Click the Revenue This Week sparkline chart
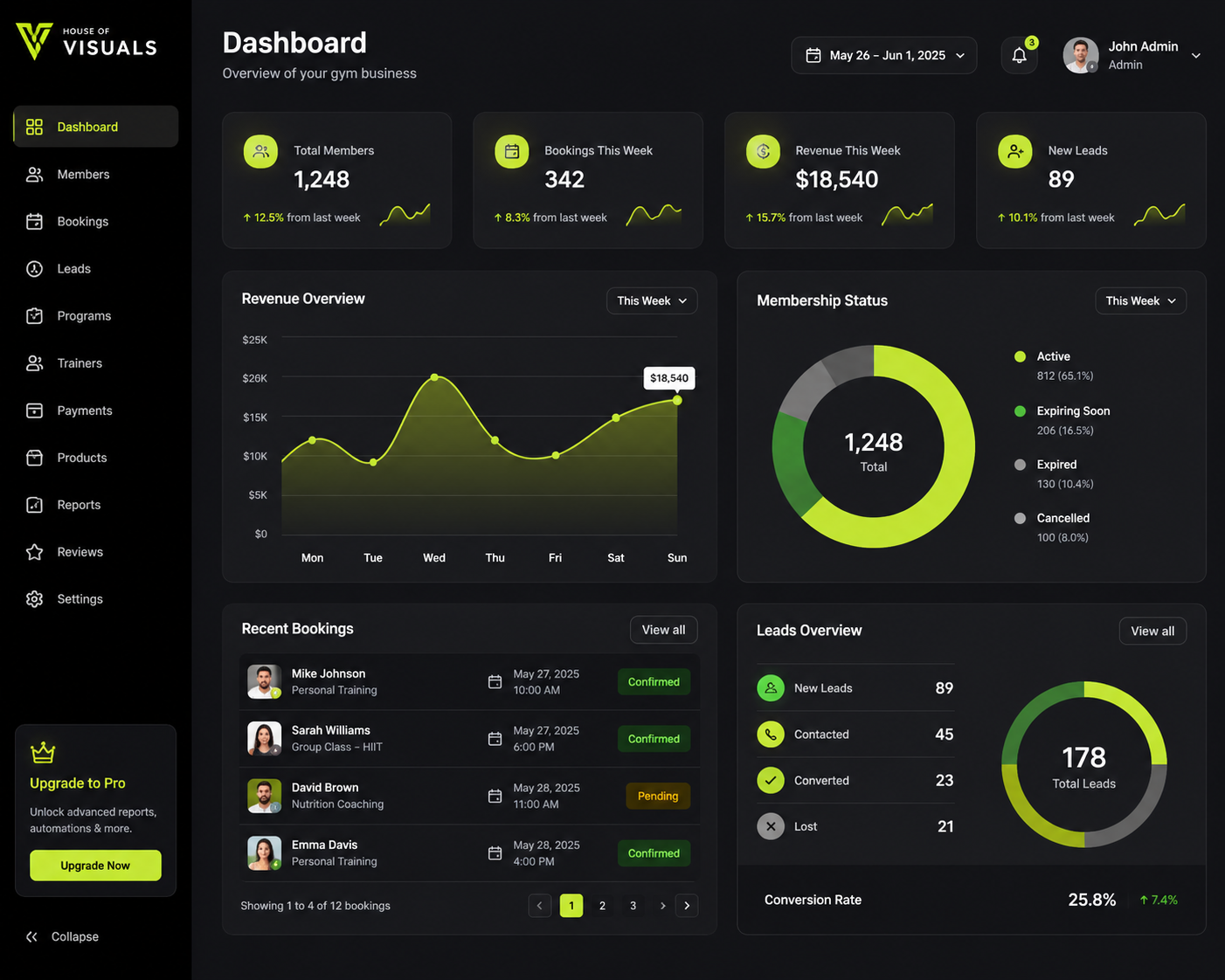 (x=907, y=214)
